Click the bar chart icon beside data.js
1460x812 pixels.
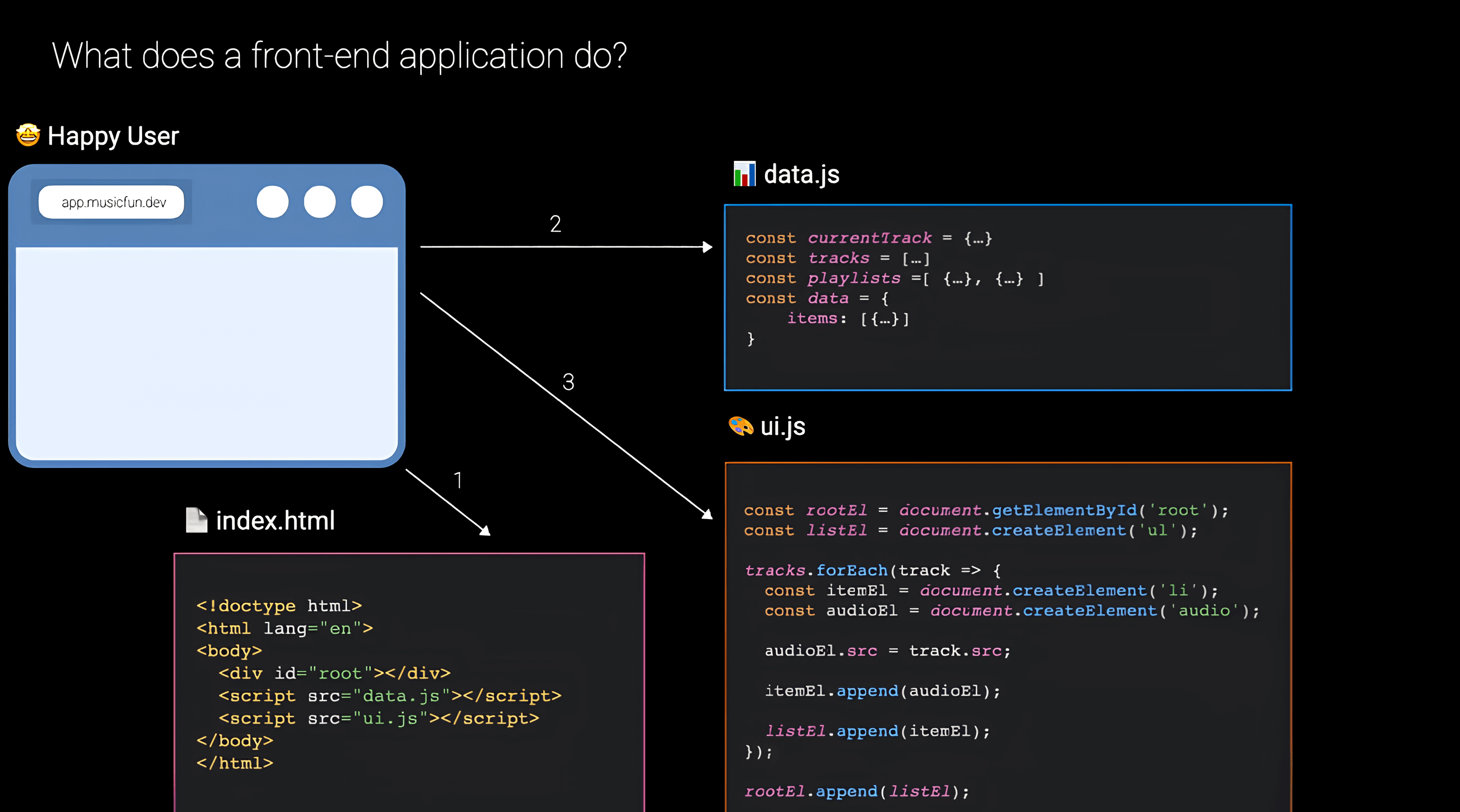744,174
